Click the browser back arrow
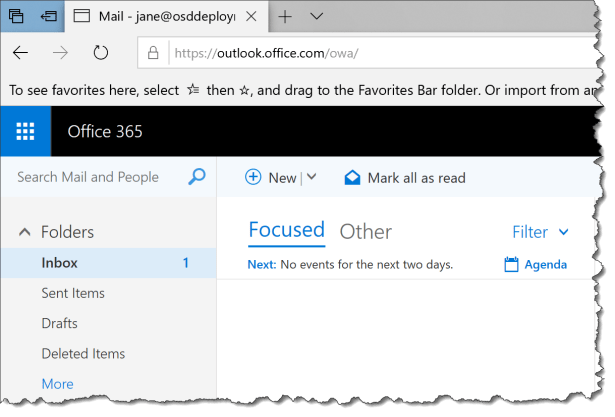 pos(21,52)
